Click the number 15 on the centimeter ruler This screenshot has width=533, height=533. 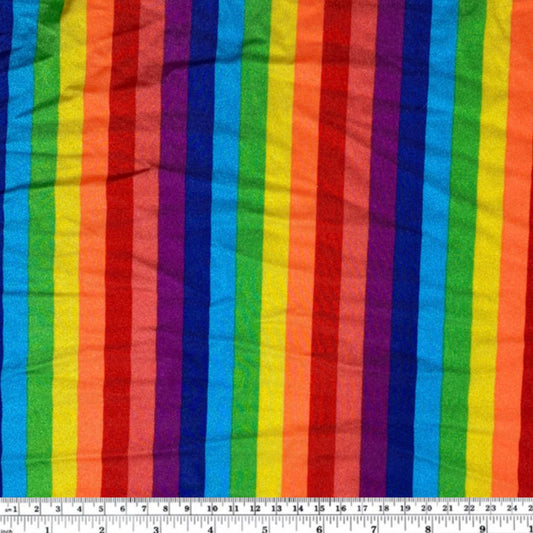319,509
